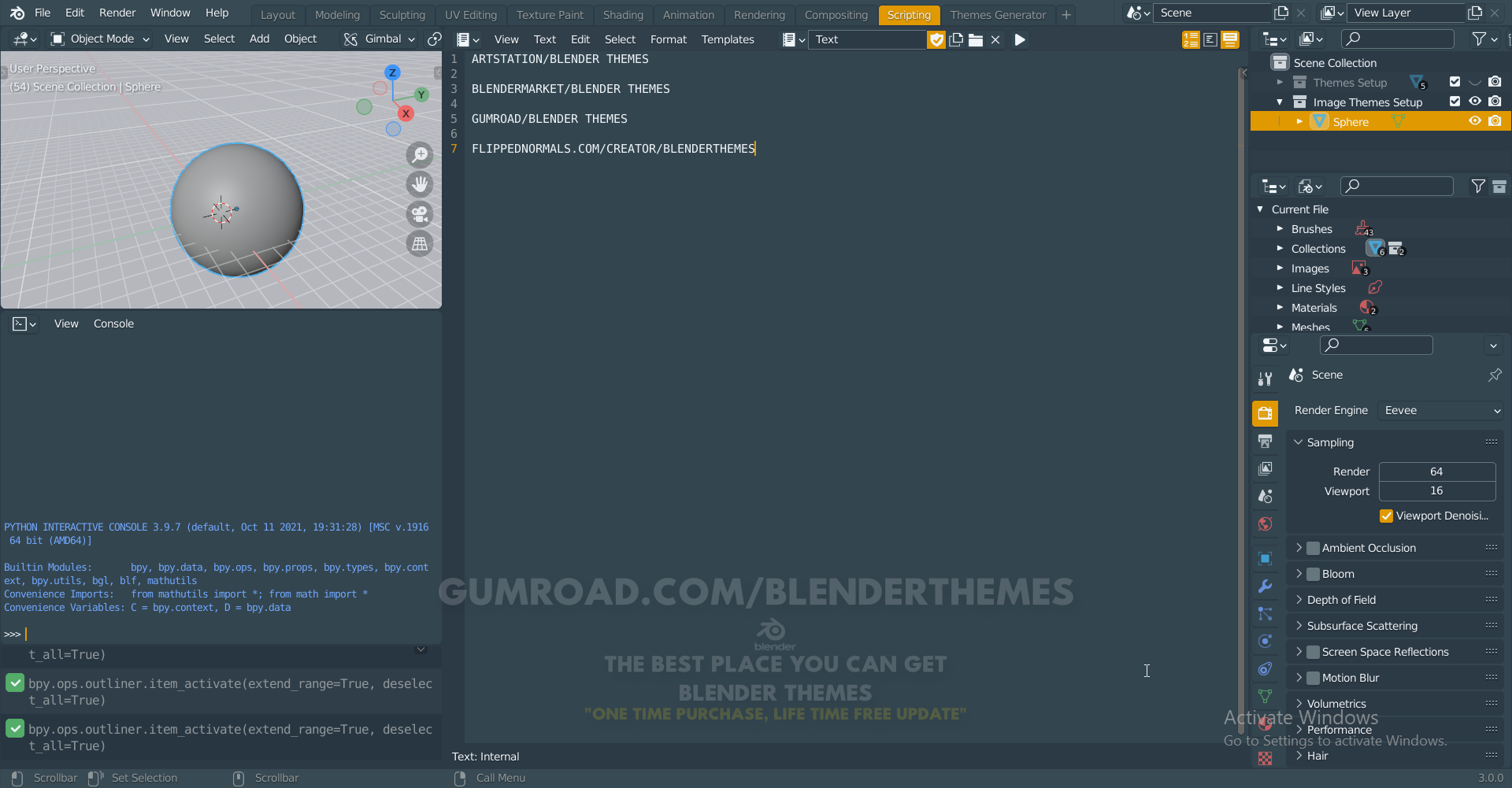The image size is (1512, 788).
Task: Click the Blender logo menu icon
Action: (x=17, y=13)
